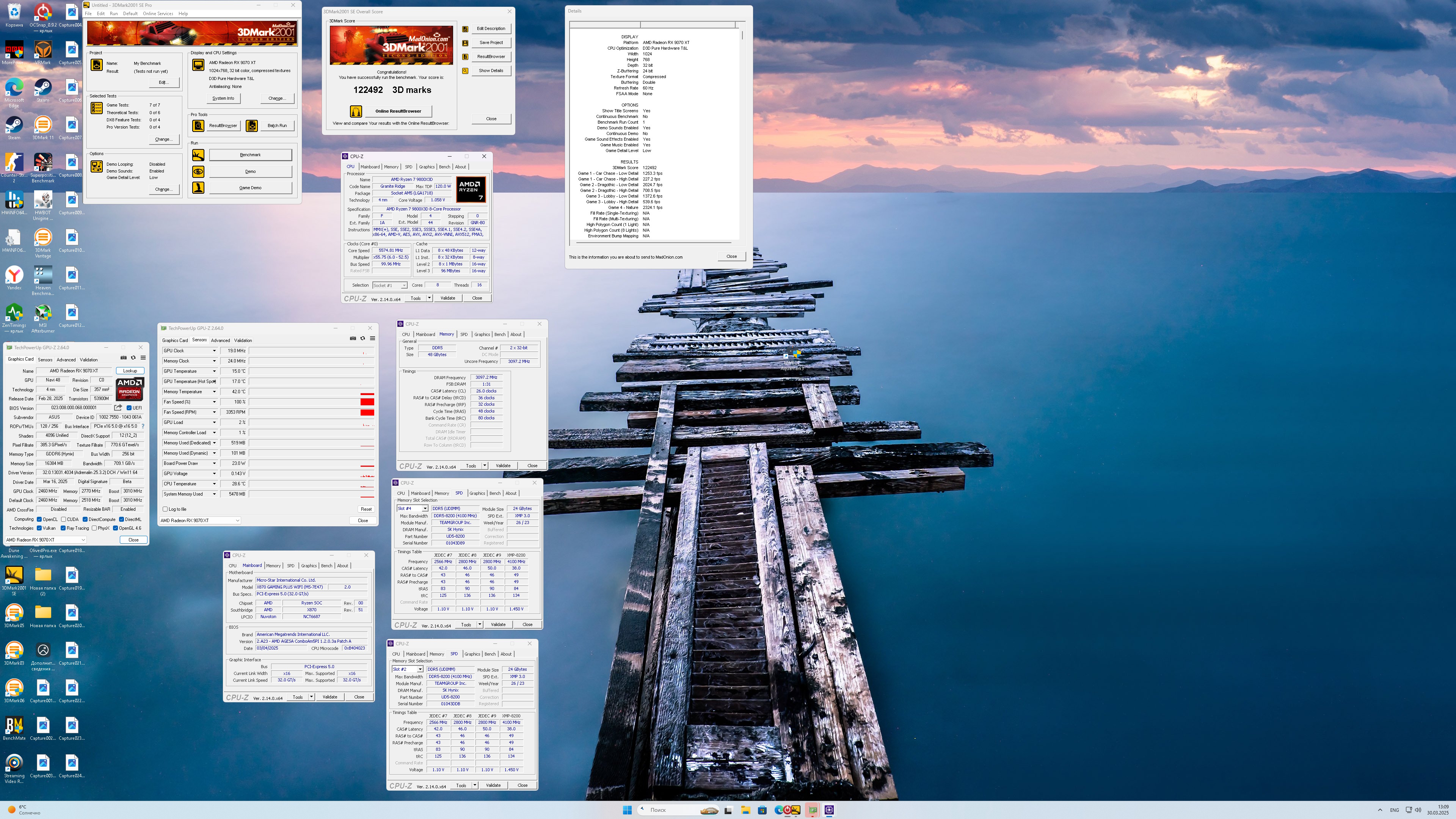This screenshot has height=819, width=1456.
Task: Open System Memory Used sensor dropdown arrow
Action: (x=214, y=494)
